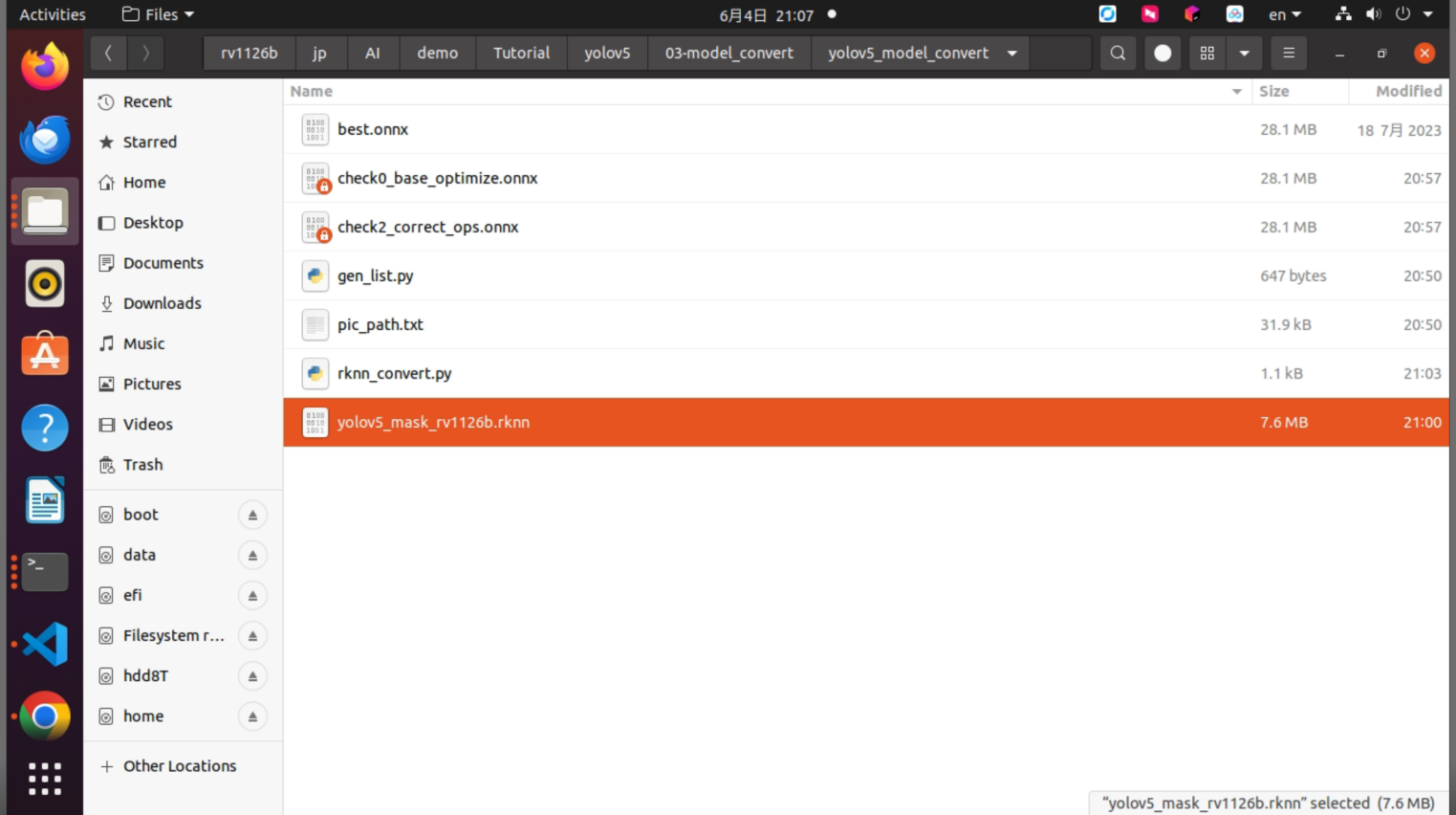
Task: Click the volume speaker tray icon
Action: pyautogui.click(x=1374, y=14)
